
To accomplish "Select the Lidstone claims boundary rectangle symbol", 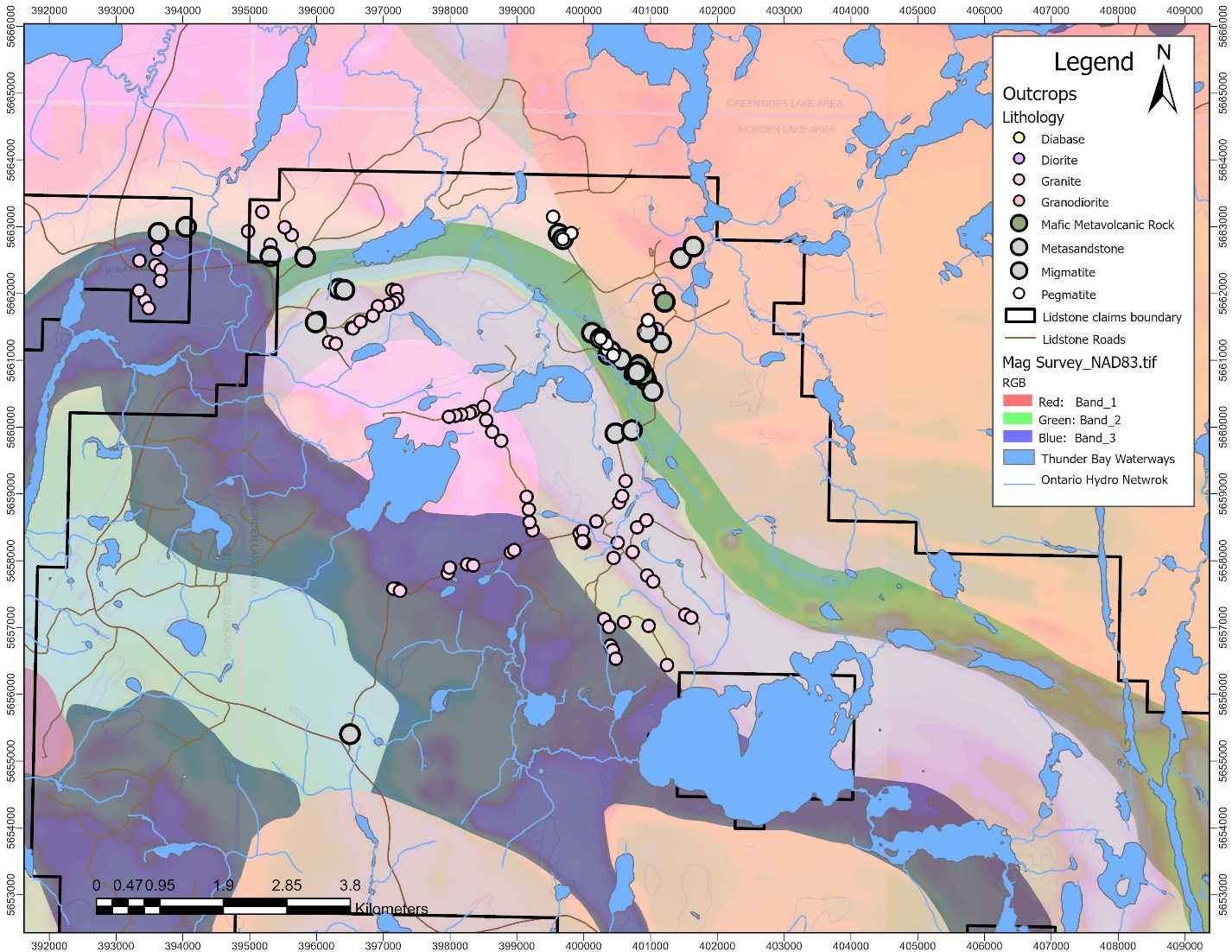I will pyautogui.click(x=1019, y=317).
